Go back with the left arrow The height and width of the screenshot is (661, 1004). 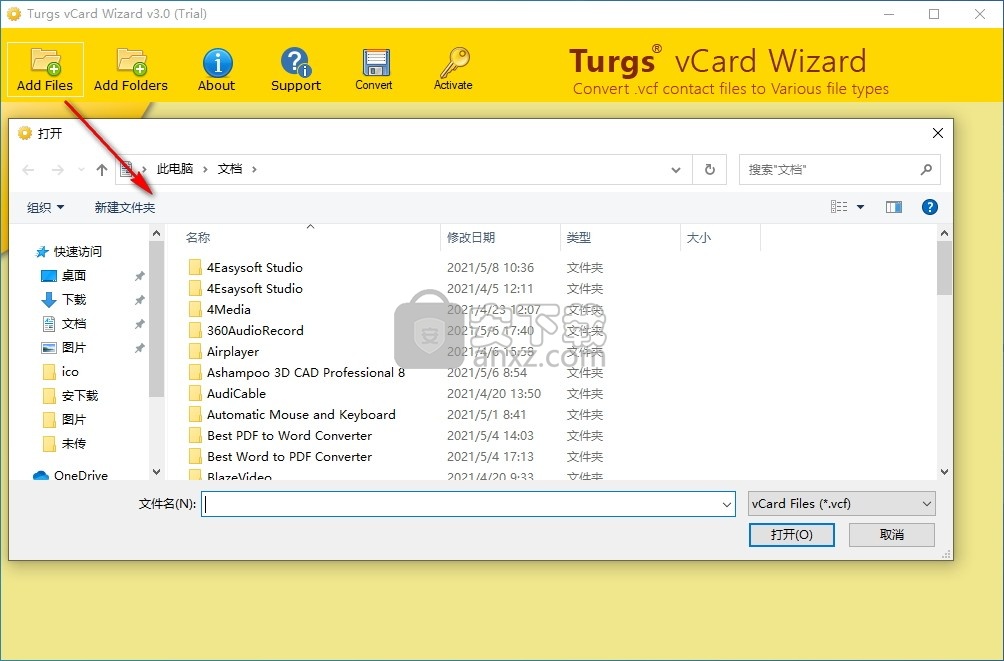click(28, 170)
